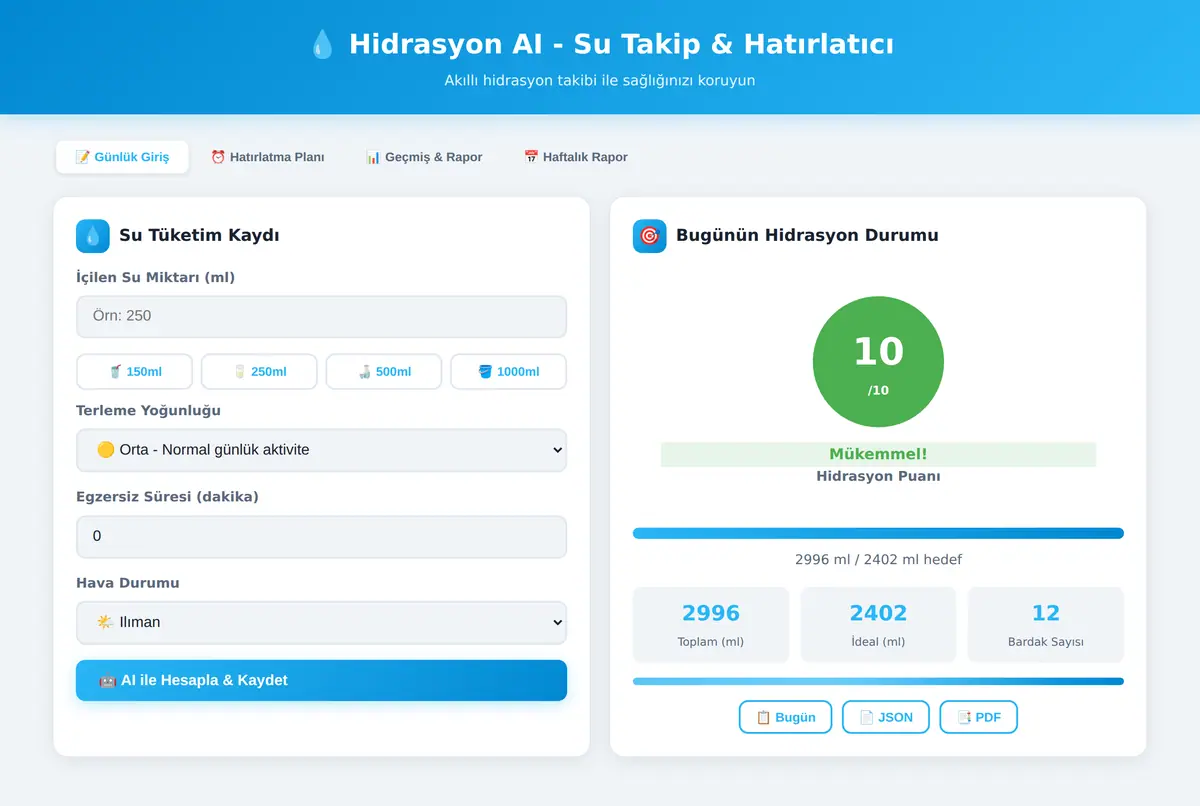Viewport: 1200px width, 806px height.
Task: Select the 500ml bottle preset
Action: (384, 372)
